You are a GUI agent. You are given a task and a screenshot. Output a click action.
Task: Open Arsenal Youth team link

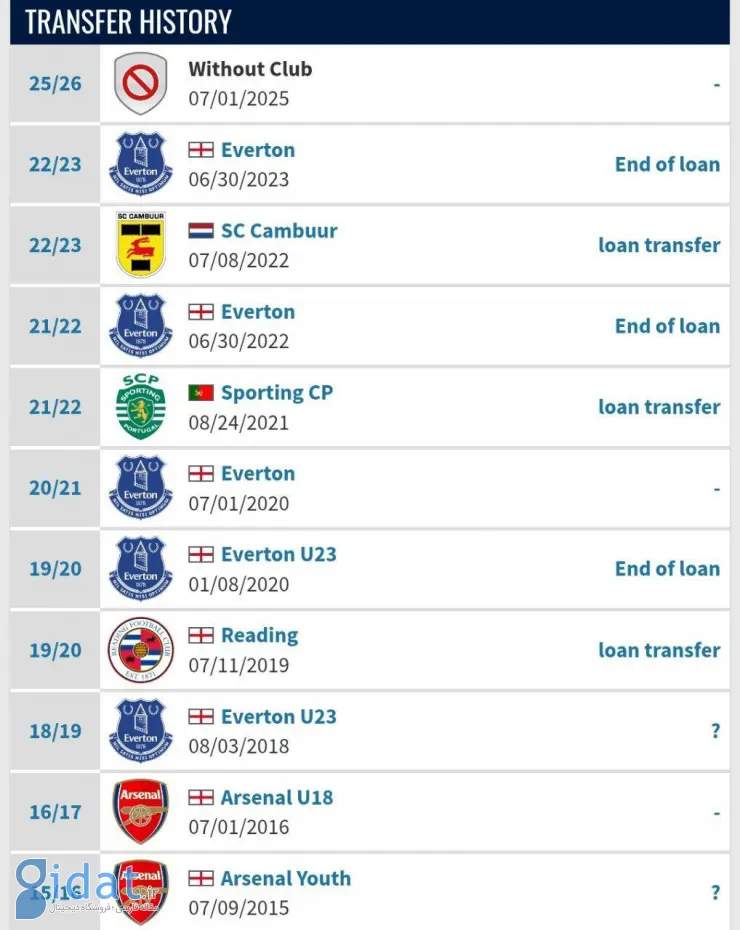tap(286, 878)
